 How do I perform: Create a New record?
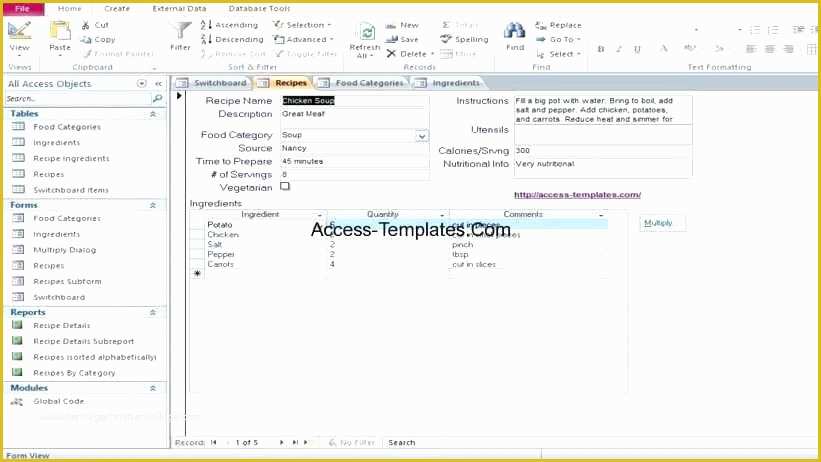[402, 25]
